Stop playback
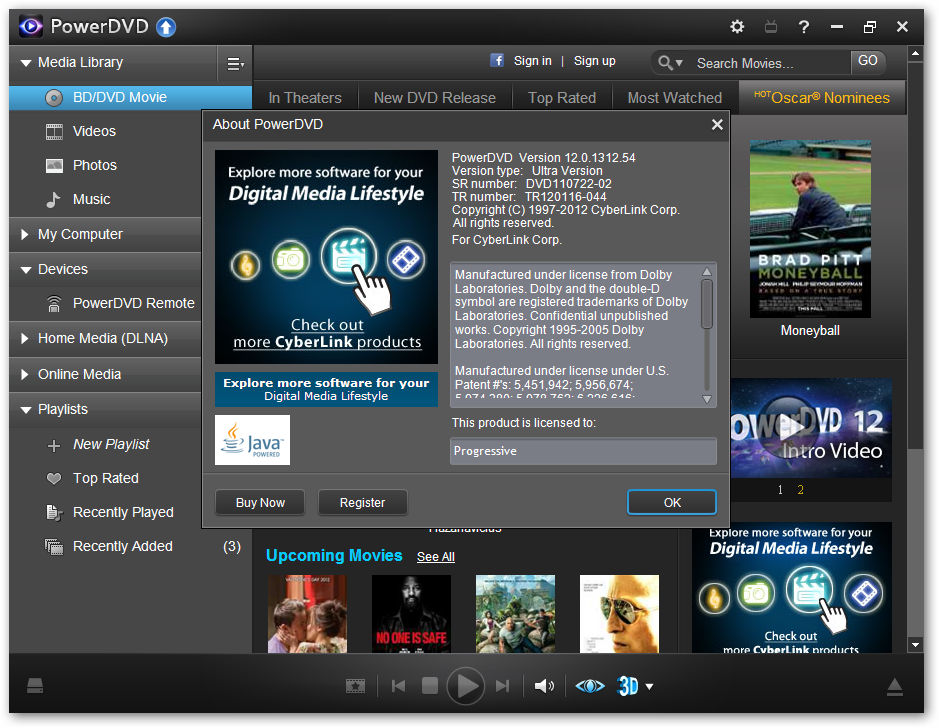The width and height of the screenshot is (939, 728). (x=430, y=686)
